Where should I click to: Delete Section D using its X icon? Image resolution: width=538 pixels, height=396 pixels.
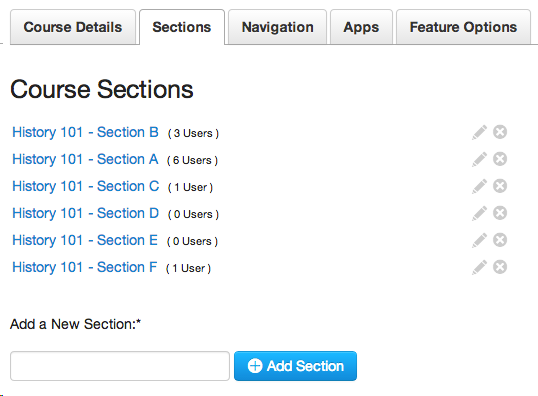pyautogui.click(x=500, y=213)
